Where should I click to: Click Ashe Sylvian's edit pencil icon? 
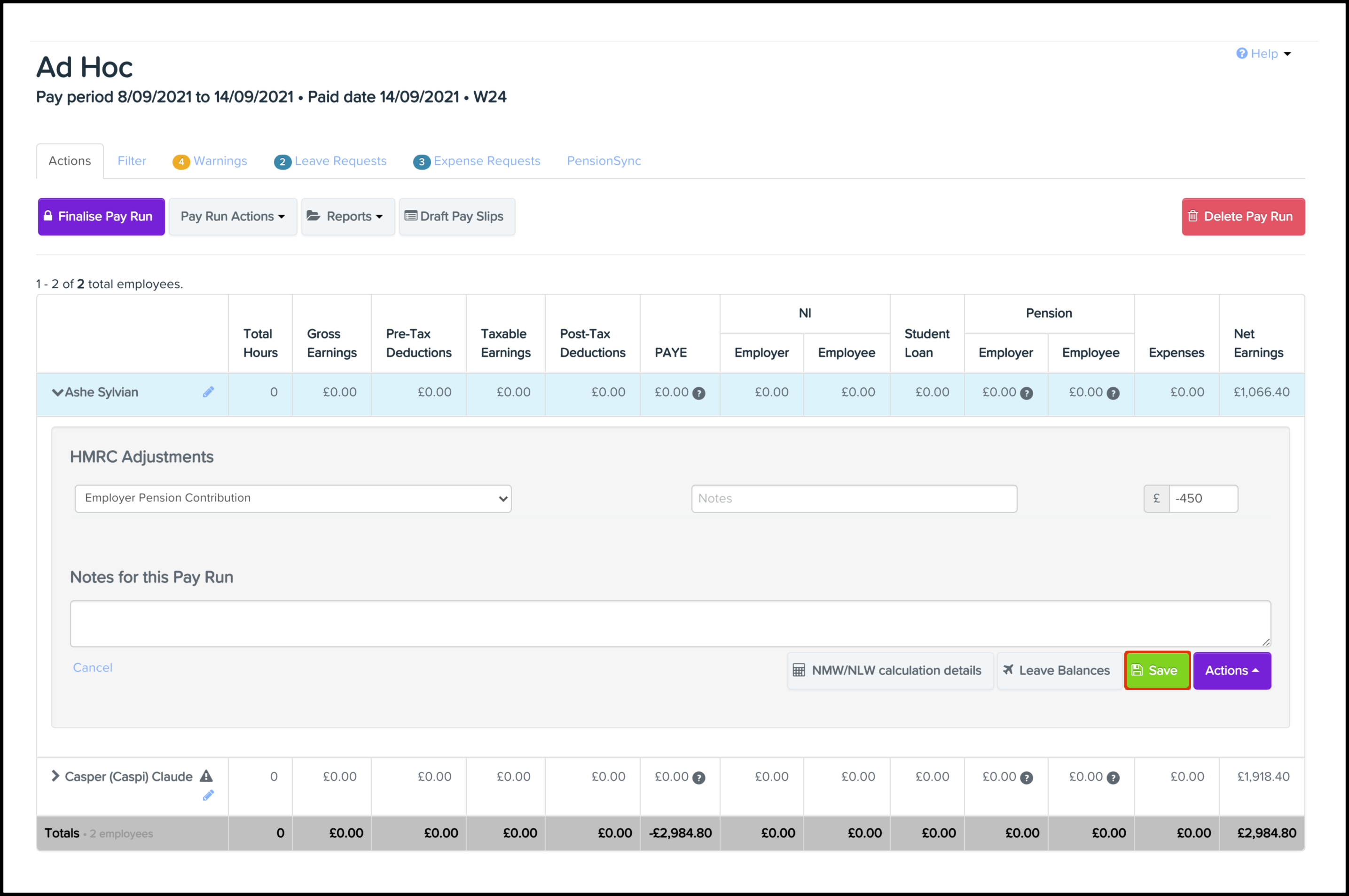pyautogui.click(x=208, y=392)
